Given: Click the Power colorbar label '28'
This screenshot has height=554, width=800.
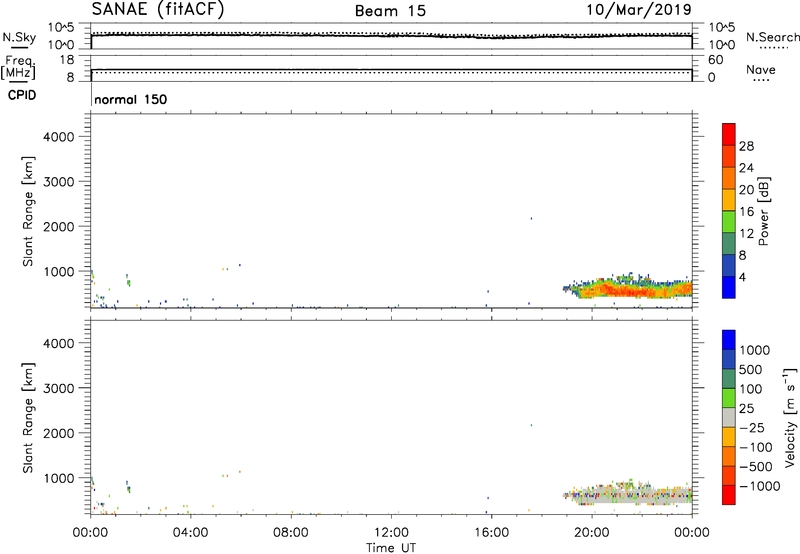Looking at the screenshot, I should pos(746,146).
